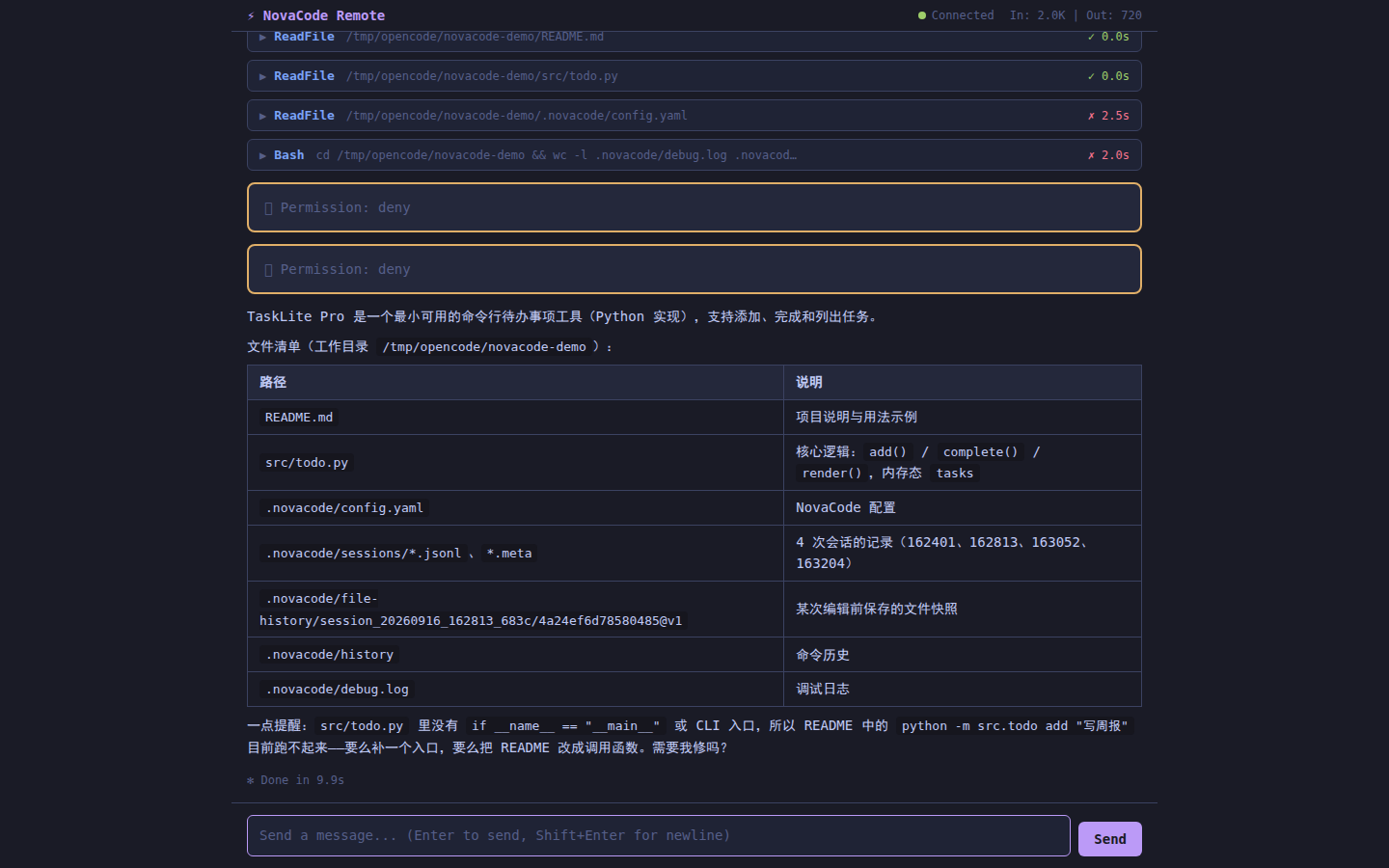Click the 4 次会话的记录 cell
This screenshot has height=868, width=1389.
[963, 553]
